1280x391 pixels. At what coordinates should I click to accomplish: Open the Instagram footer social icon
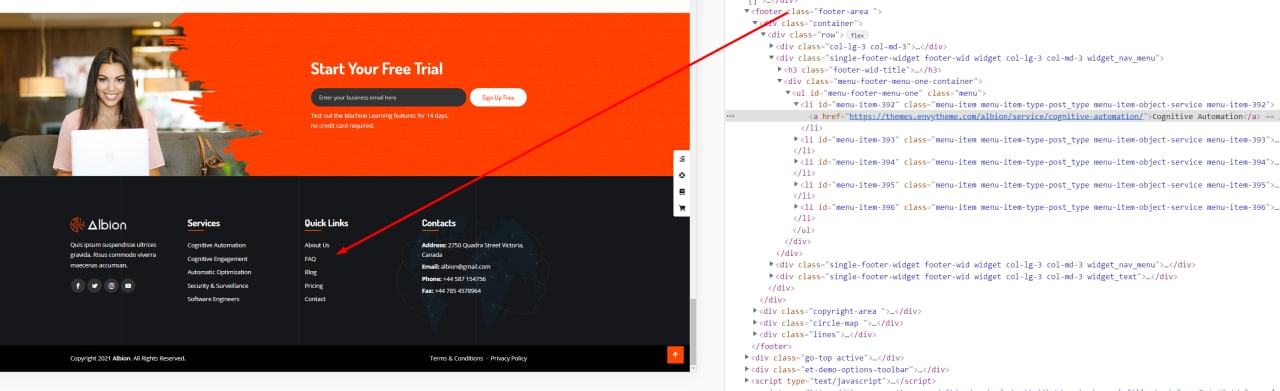(111, 285)
